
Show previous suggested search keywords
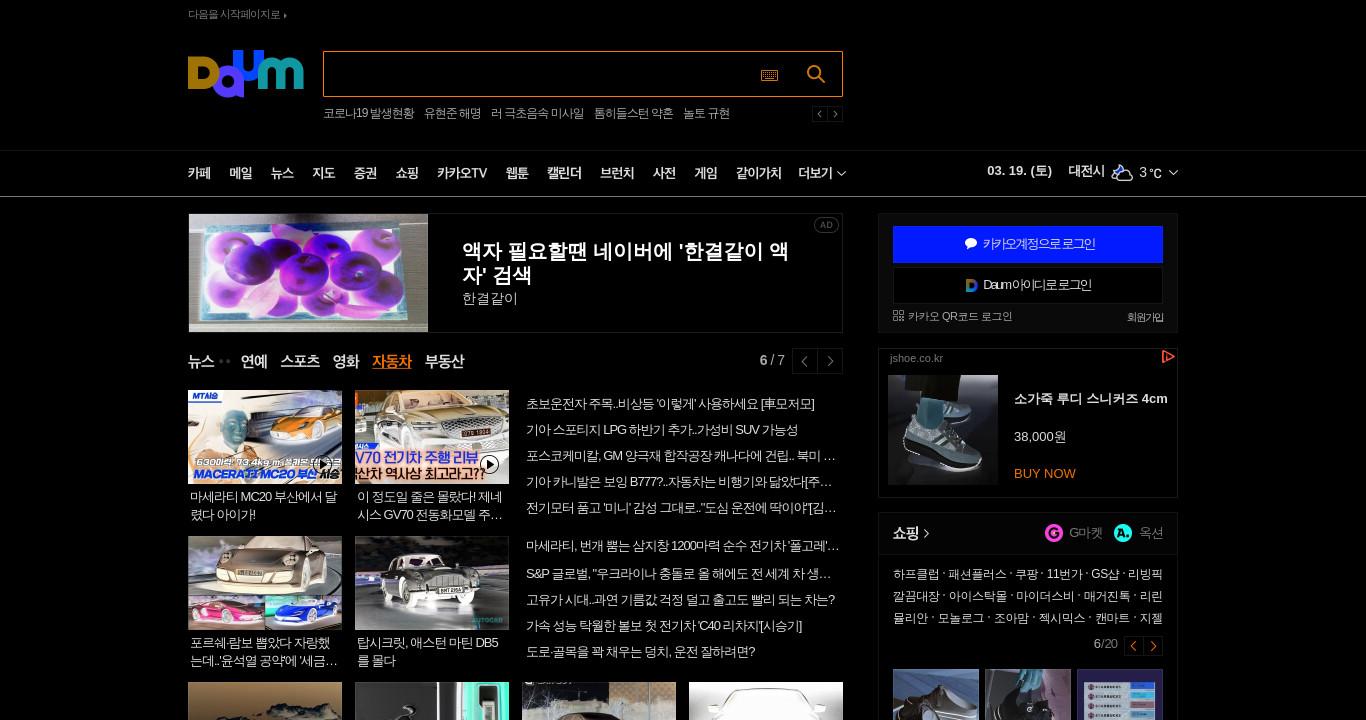click(819, 114)
